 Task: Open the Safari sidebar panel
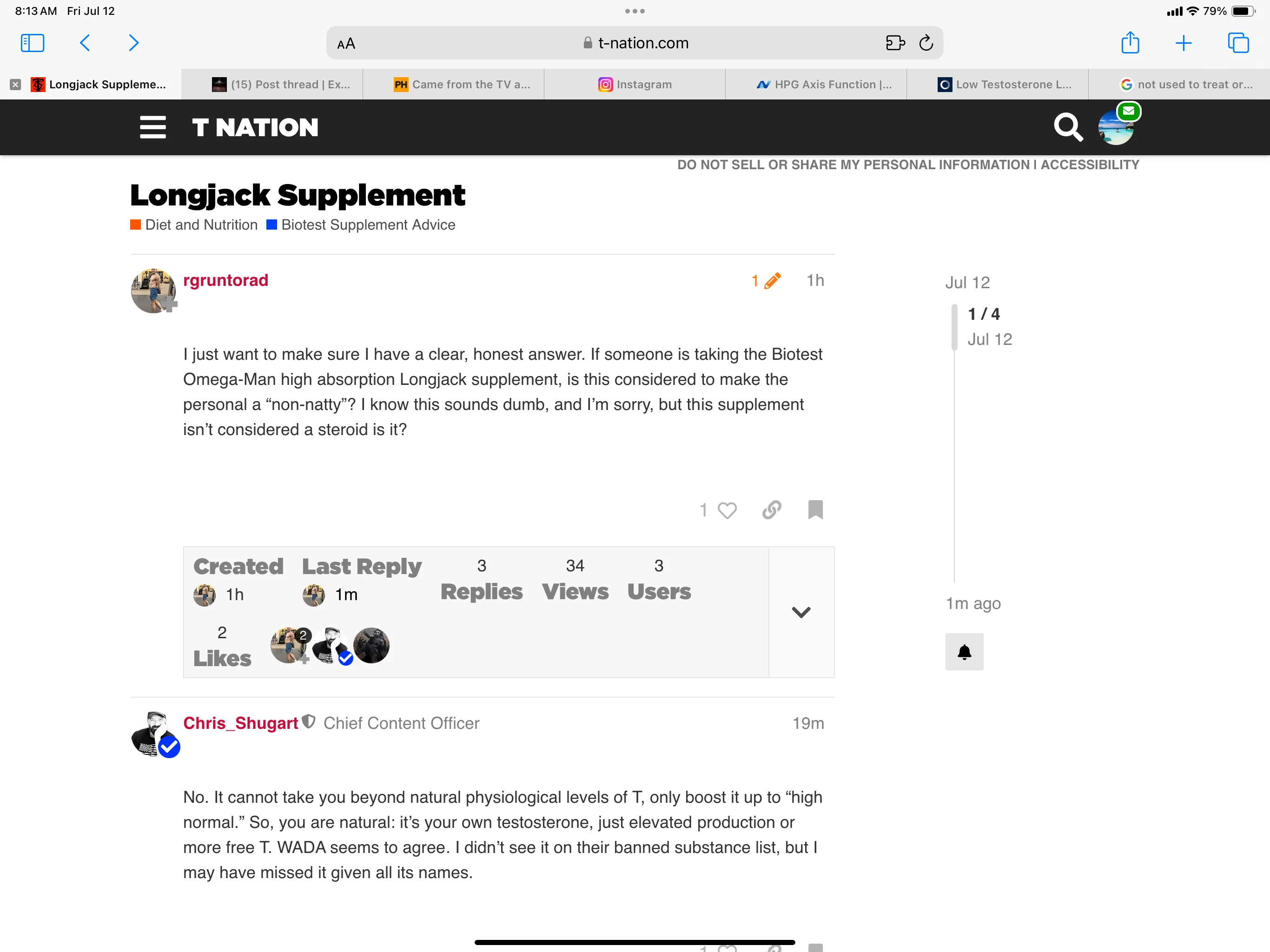point(33,43)
